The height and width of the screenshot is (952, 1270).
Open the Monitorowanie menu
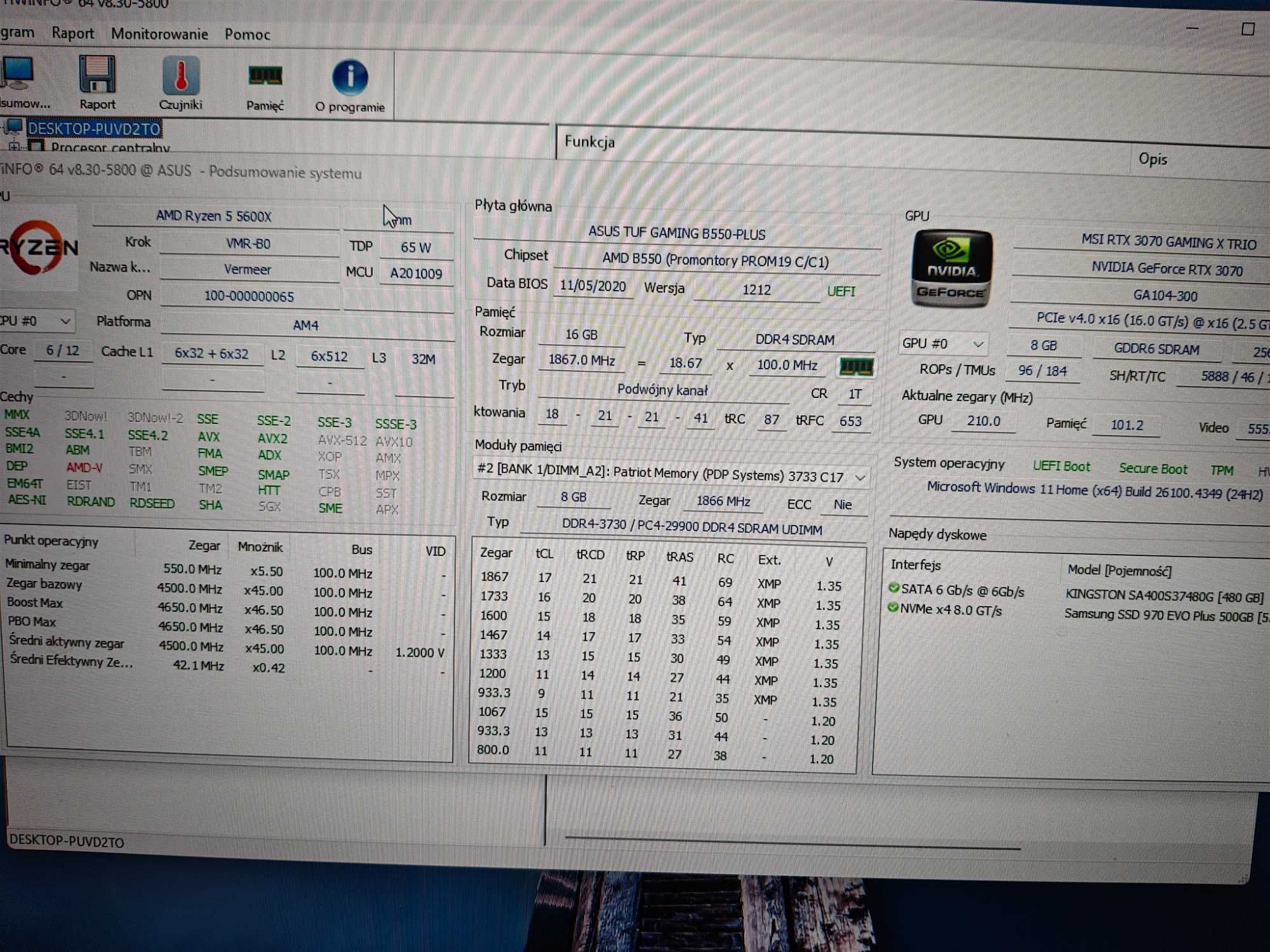coord(159,34)
